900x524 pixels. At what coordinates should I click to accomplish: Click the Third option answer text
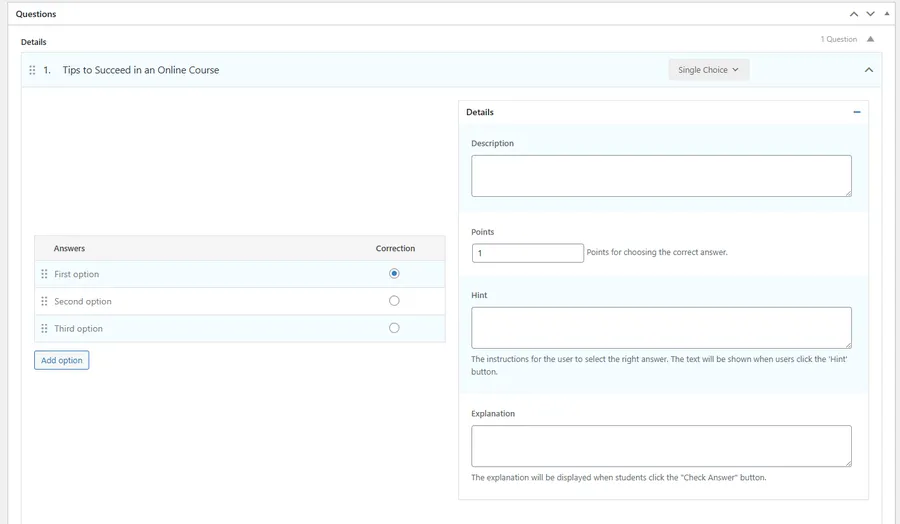(x=78, y=328)
